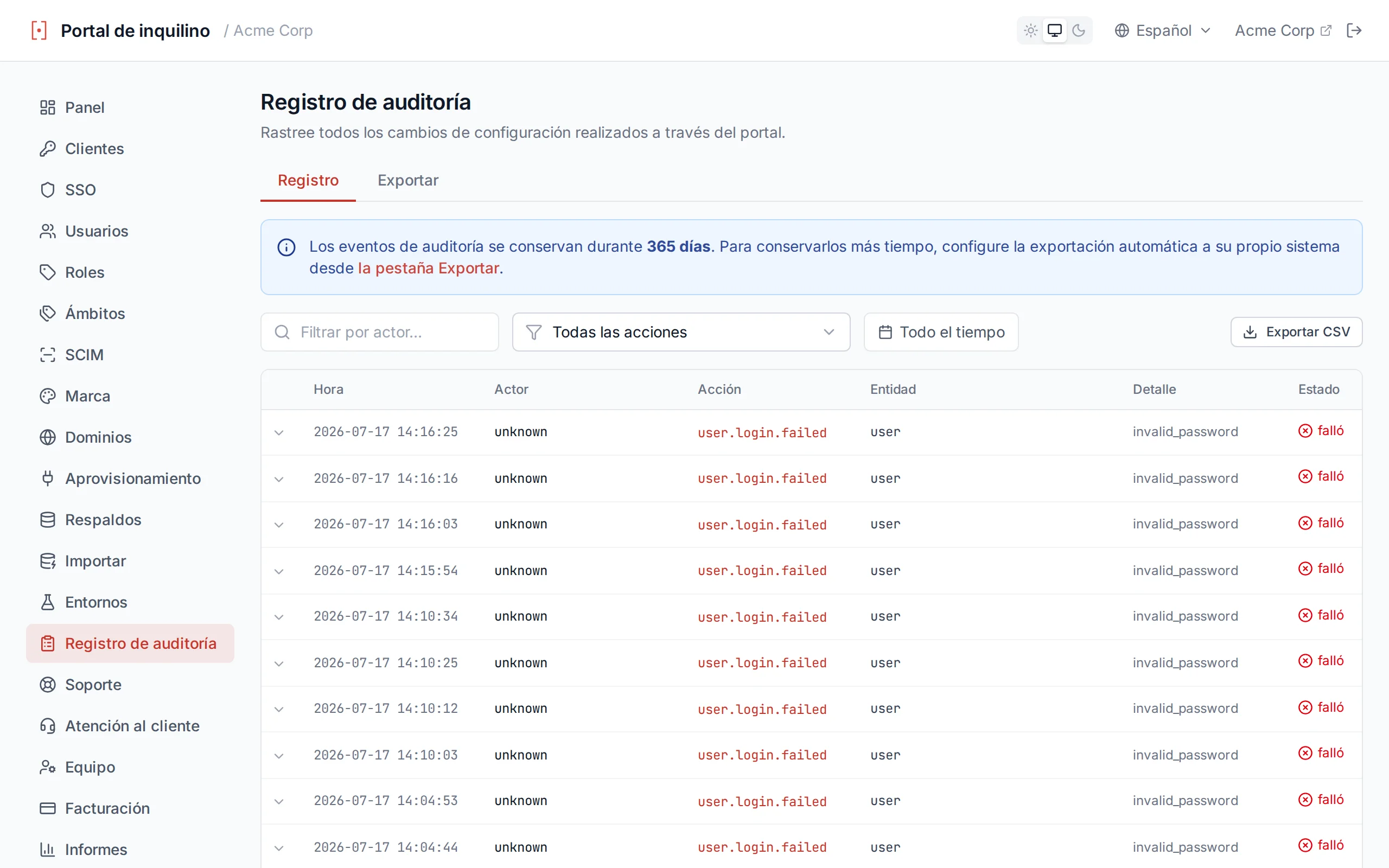This screenshot has height=868, width=1389.
Task: Click the users icon next to Usuarios
Action: click(48, 231)
